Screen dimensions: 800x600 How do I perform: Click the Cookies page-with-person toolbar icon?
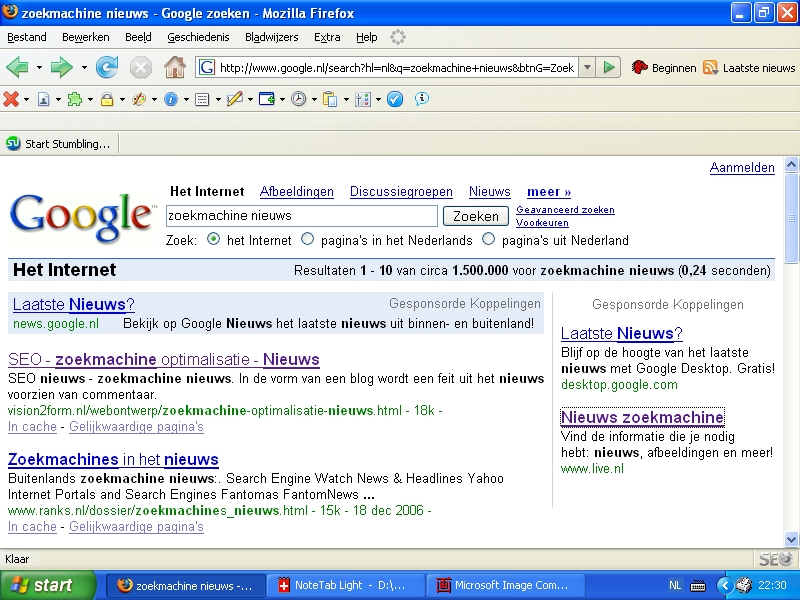[x=44, y=99]
